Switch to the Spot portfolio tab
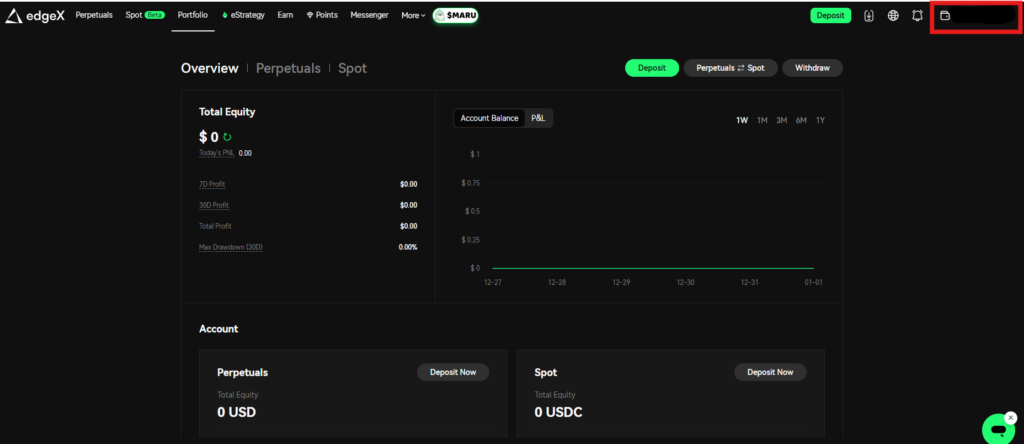 click(x=352, y=68)
